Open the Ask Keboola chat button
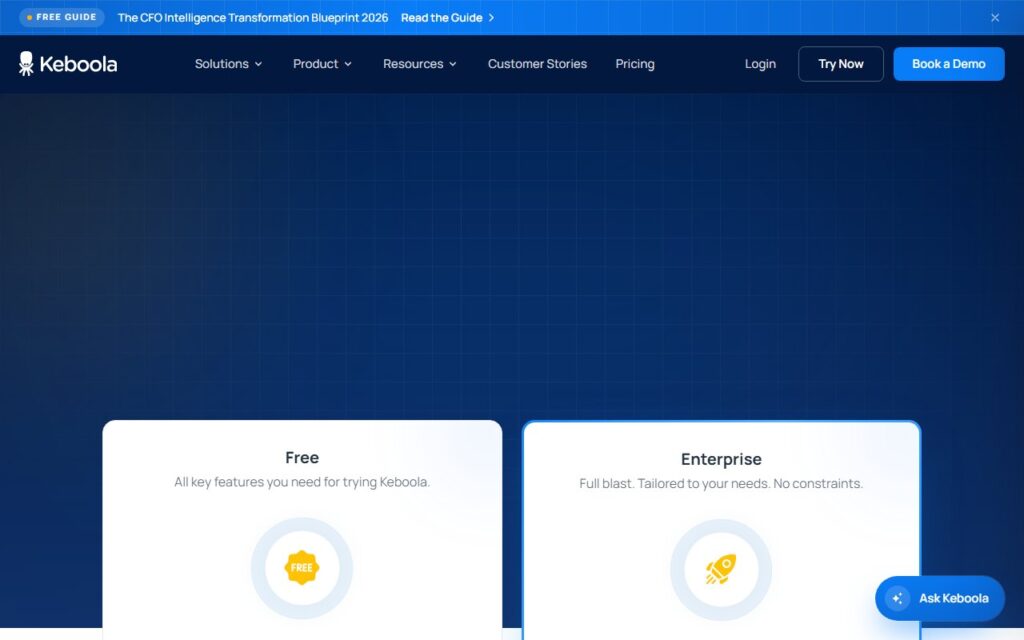The image size is (1024, 640). click(940, 598)
